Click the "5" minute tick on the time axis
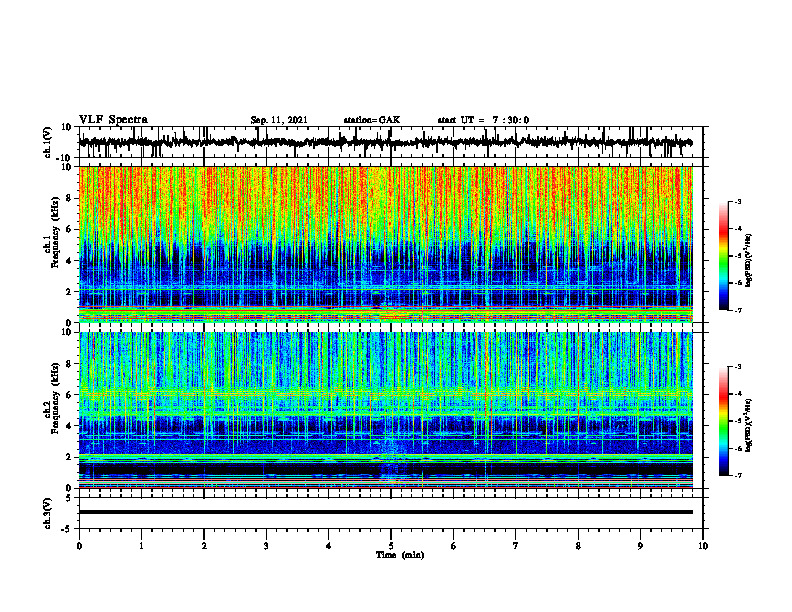 click(391, 546)
